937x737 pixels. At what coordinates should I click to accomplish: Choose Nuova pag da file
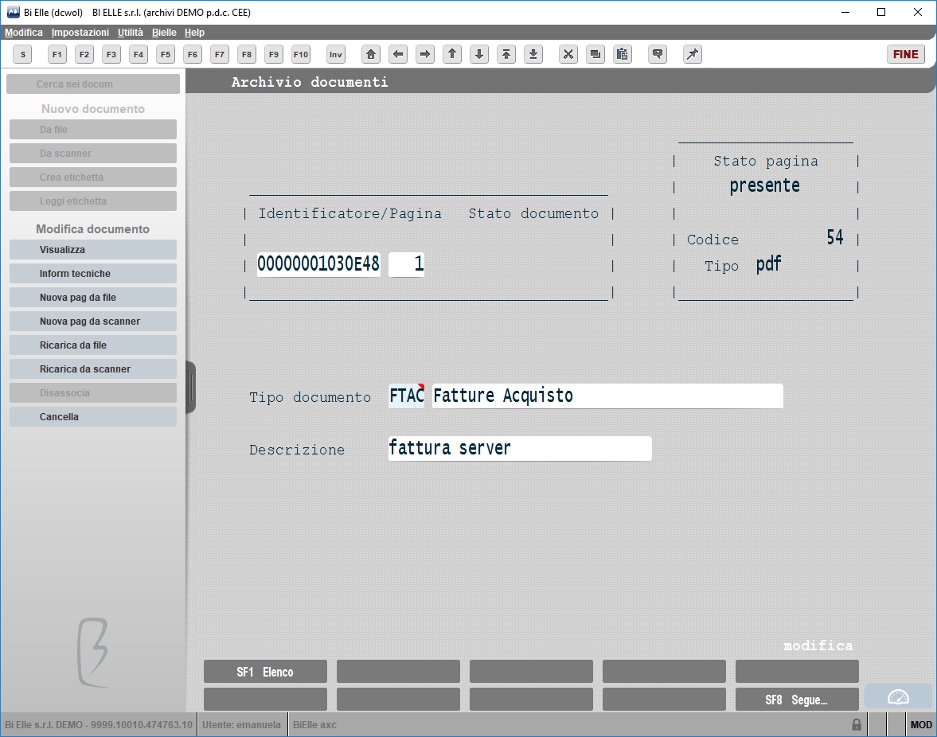pos(93,298)
